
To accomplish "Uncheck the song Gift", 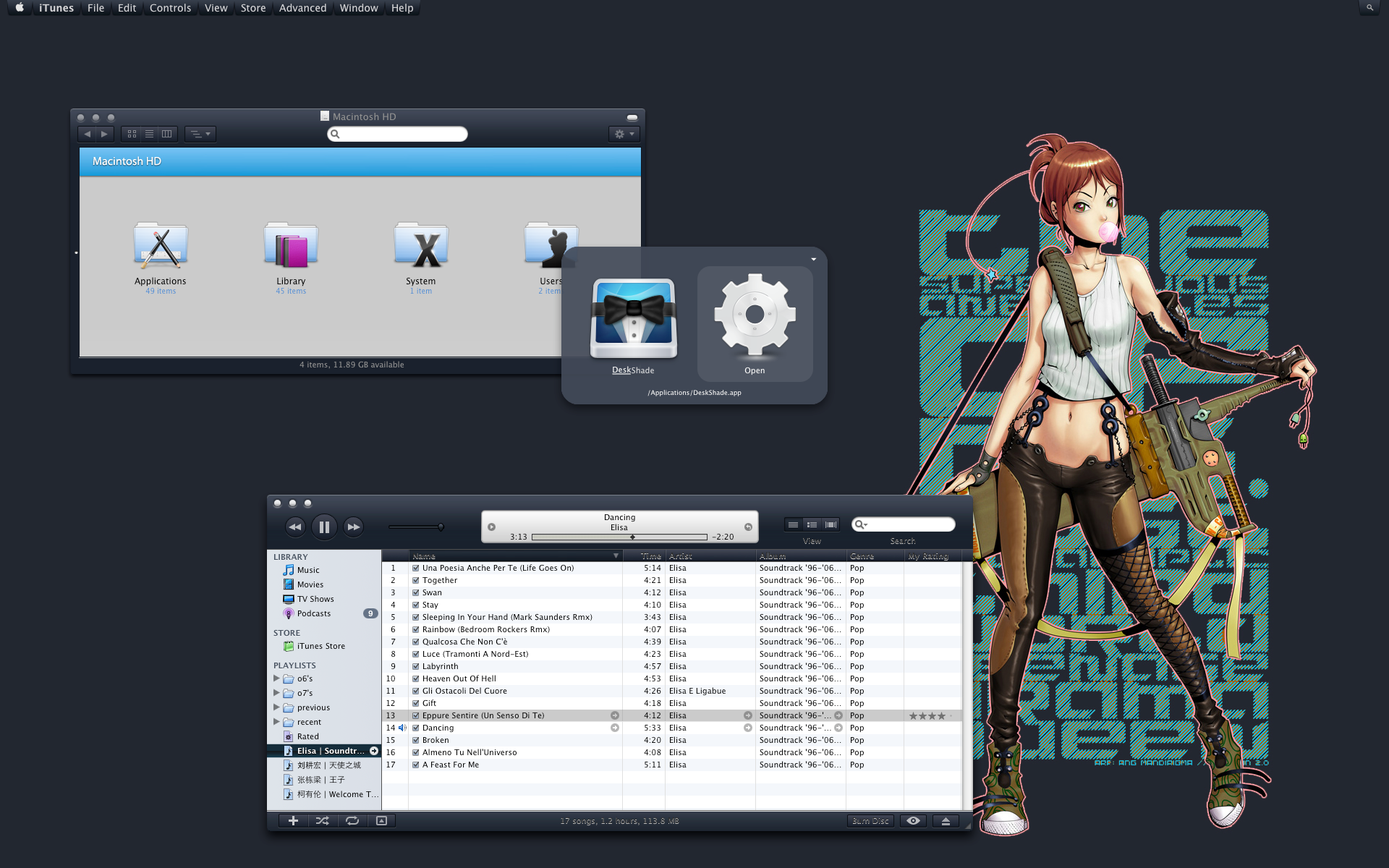I will 416,703.
